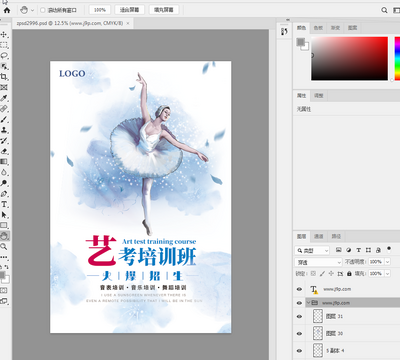The height and width of the screenshot is (360, 400).
Task: Open fill slider dropdown arrow
Action: click(x=387, y=273)
